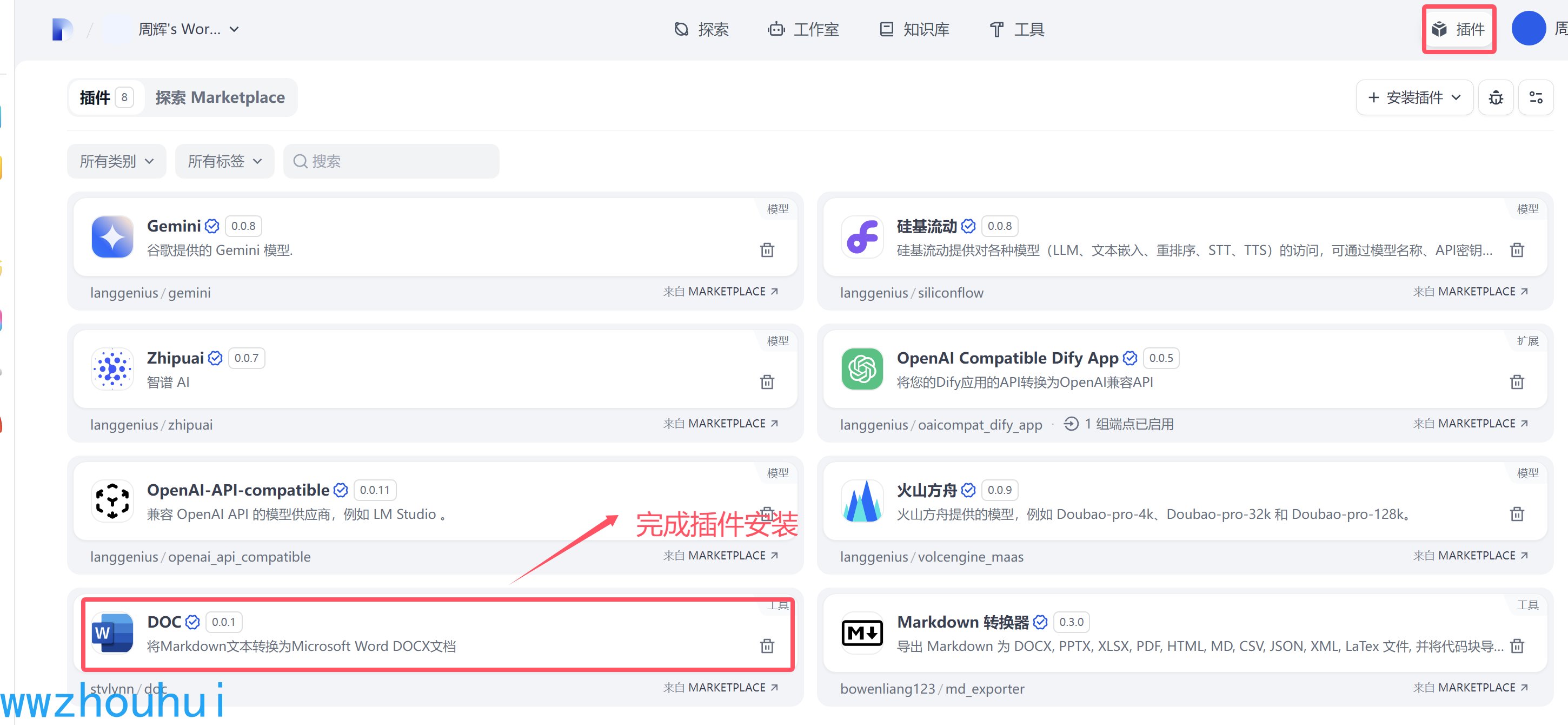Image resolution: width=1568 pixels, height=725 pixels.
Task: Open 来自 MARKETPLACE link for Gemini
Action: point(720,292)
